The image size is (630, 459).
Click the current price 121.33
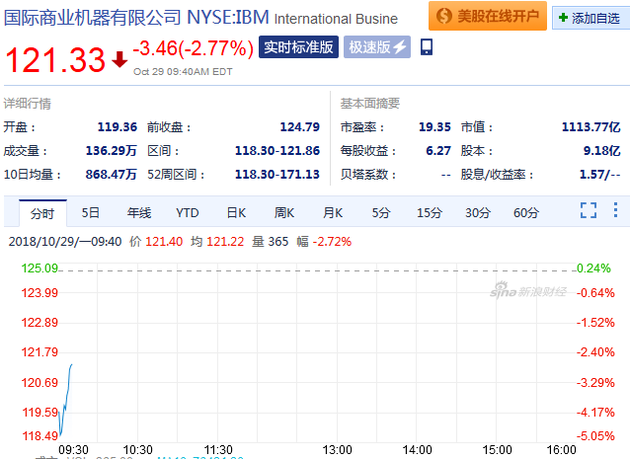(55, 60)
